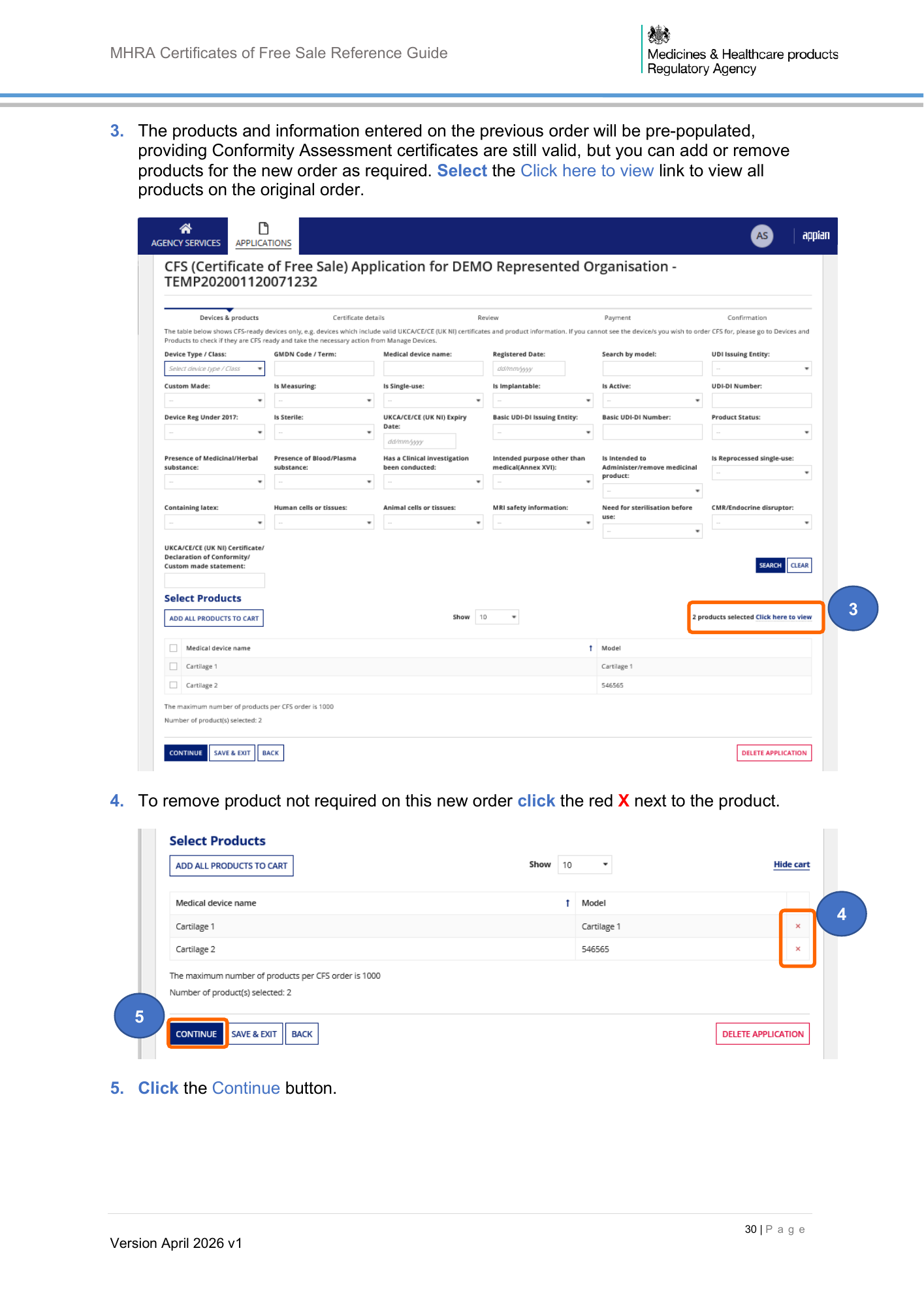Open Agency Services home icon
Viewport: 924px width, 1306px height.
185,229
